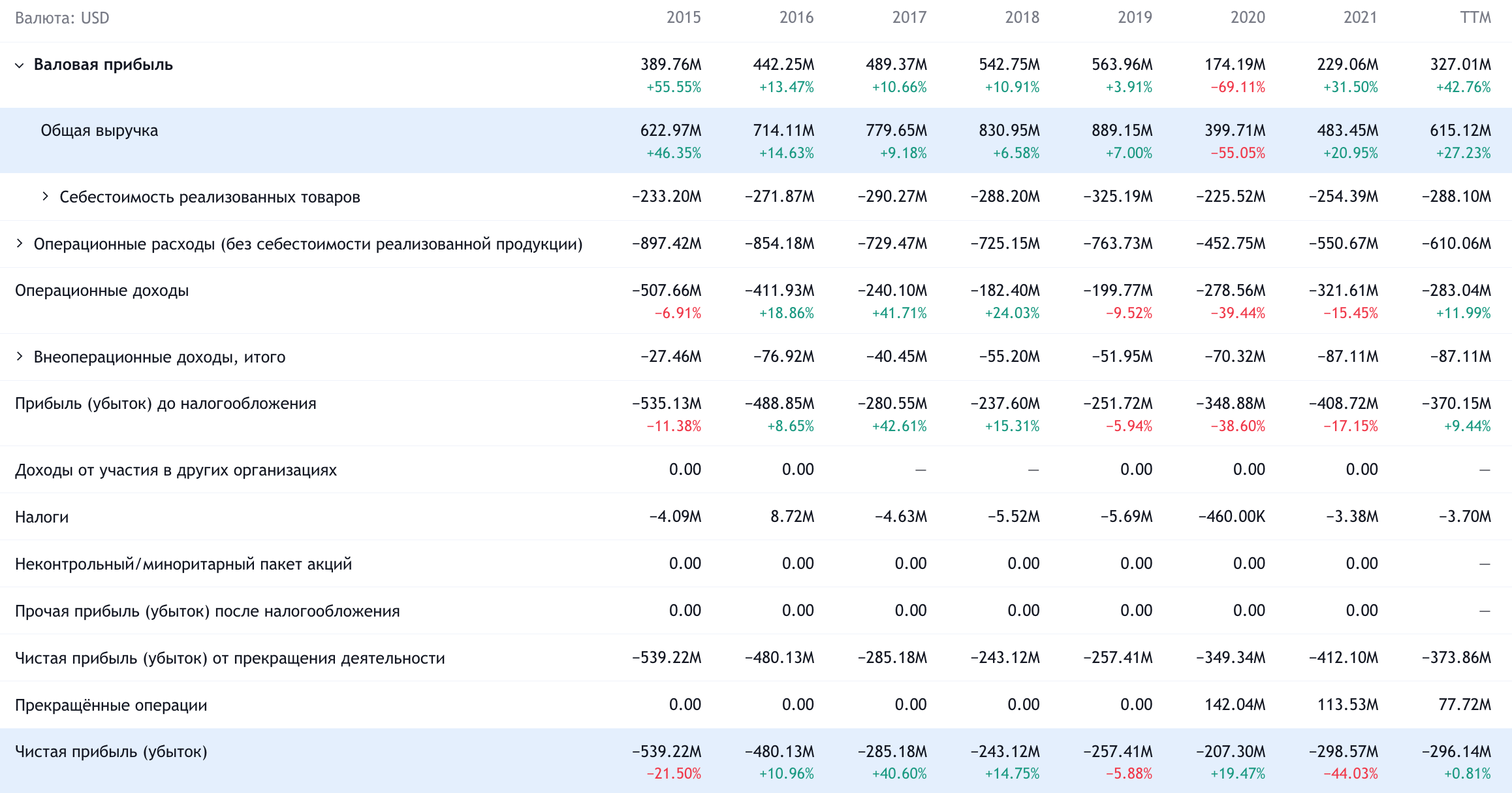Click Чистая прибыль (убыток) от прекращения деятельности
The height and width of the screenshot is (793, 1512).
click(230, 658)
